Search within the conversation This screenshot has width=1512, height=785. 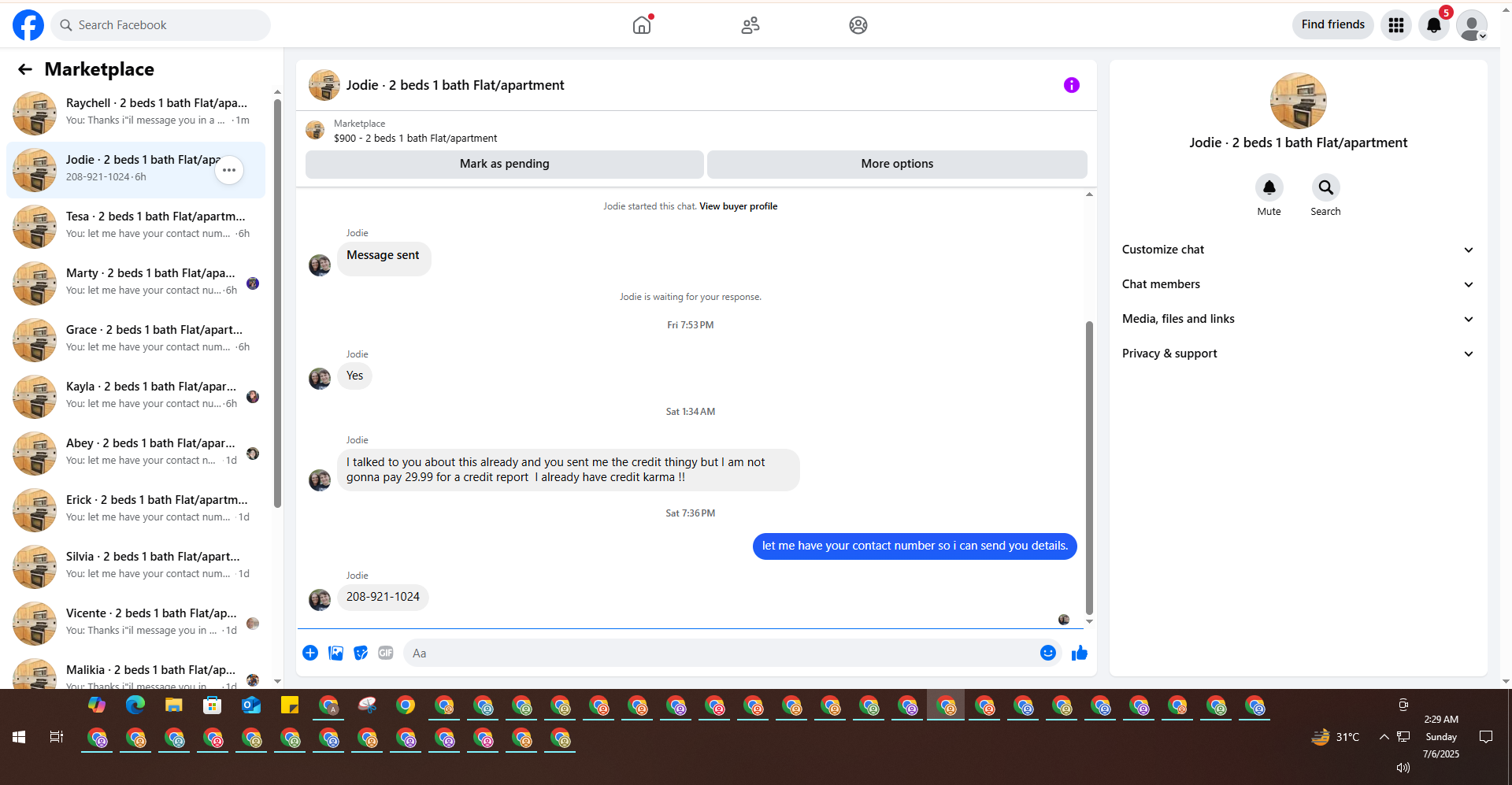[x=1326, y=187]
